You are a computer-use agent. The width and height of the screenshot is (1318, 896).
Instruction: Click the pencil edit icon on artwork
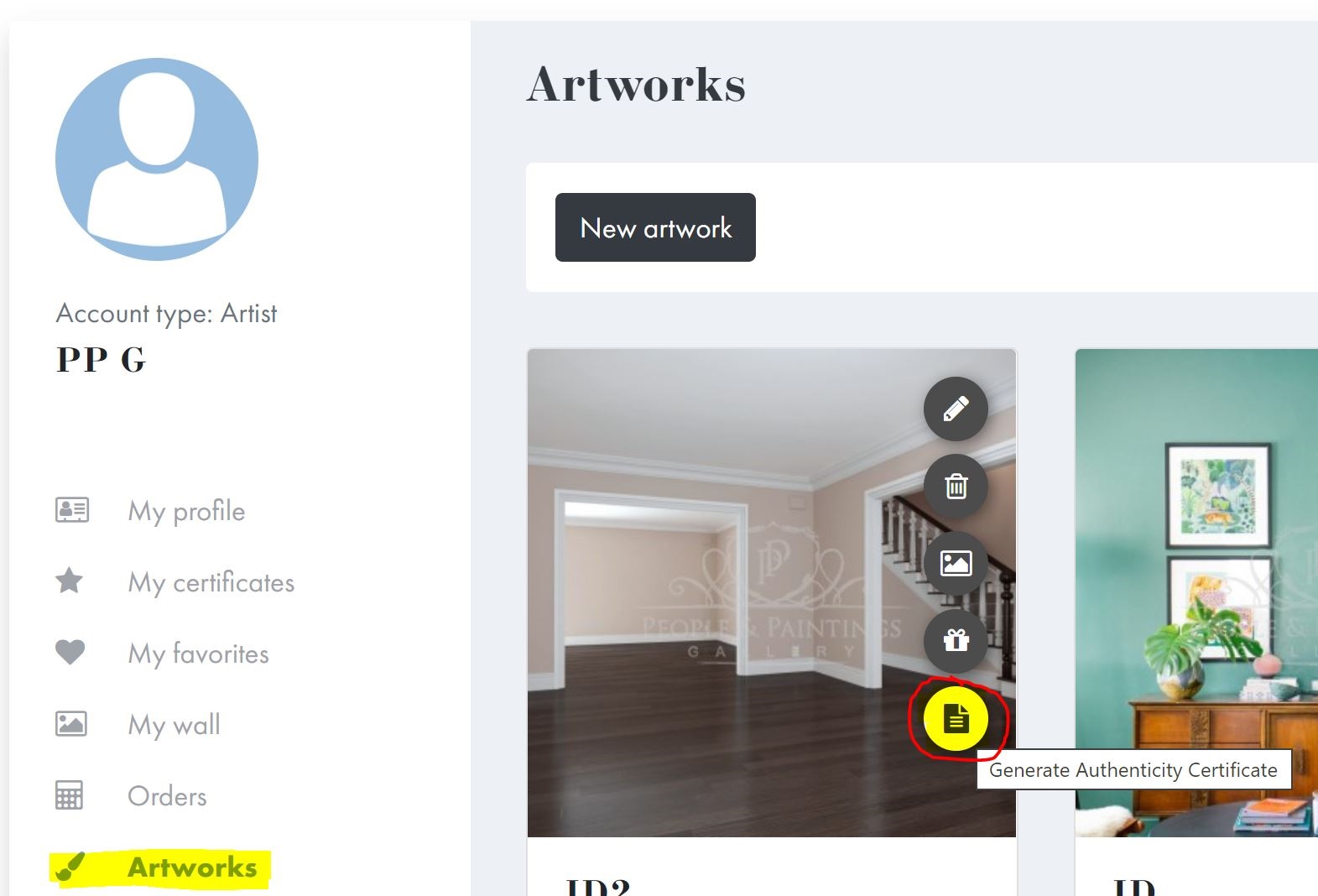(x=956, y=409)
